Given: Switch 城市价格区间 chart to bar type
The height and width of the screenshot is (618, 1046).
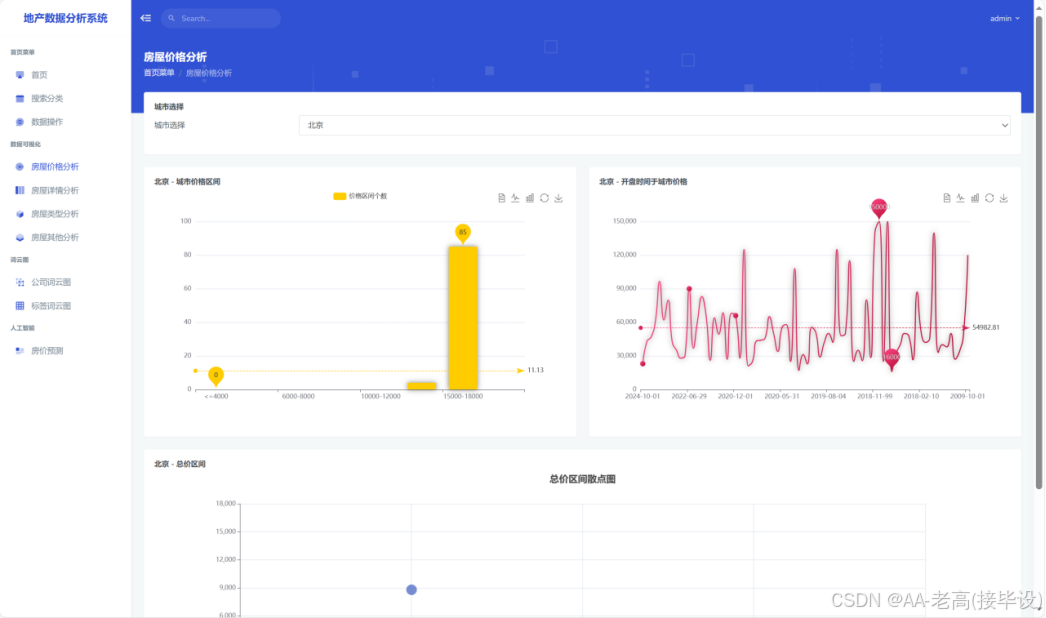Looking at the screenshot, I should point(530,198).
